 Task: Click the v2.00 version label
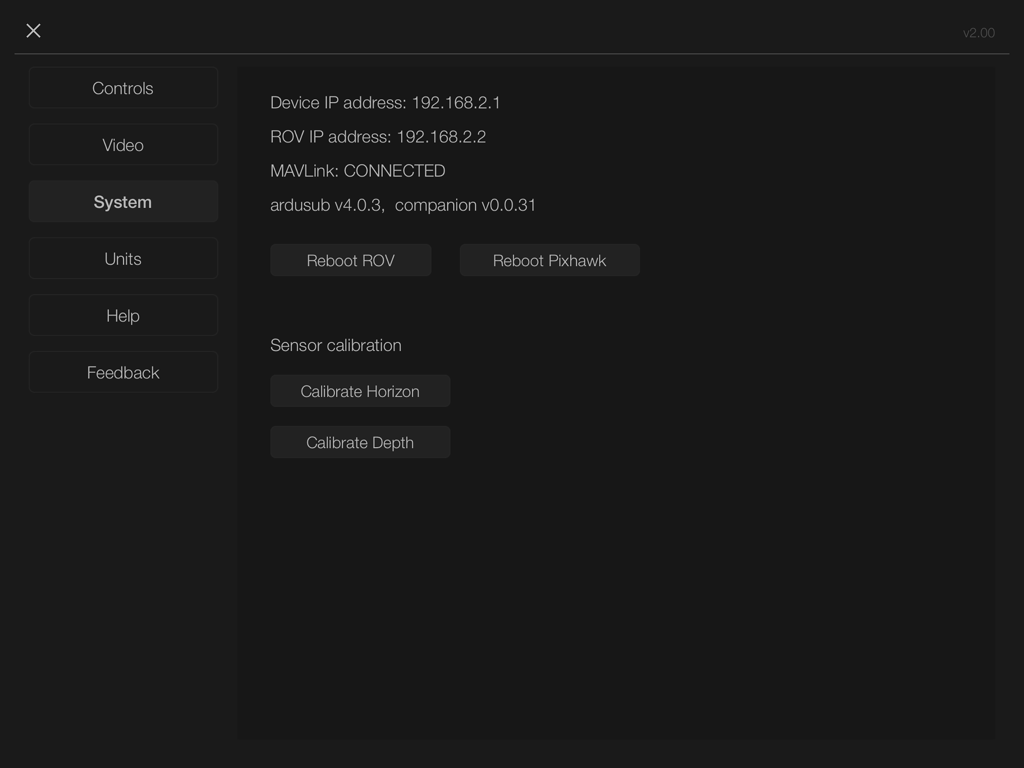(979, 33)
